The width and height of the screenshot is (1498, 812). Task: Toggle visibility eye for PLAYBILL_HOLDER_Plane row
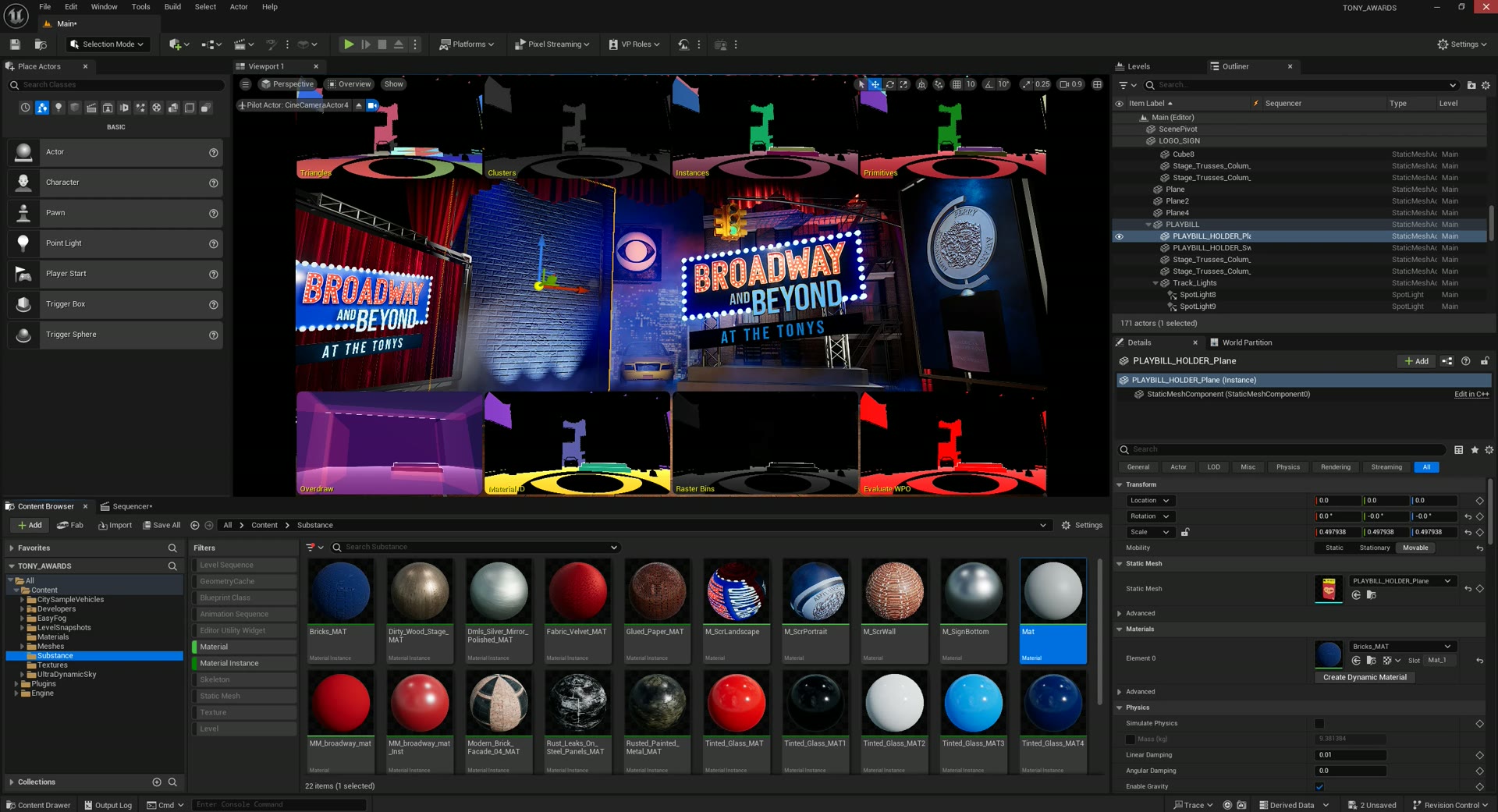1120,236
